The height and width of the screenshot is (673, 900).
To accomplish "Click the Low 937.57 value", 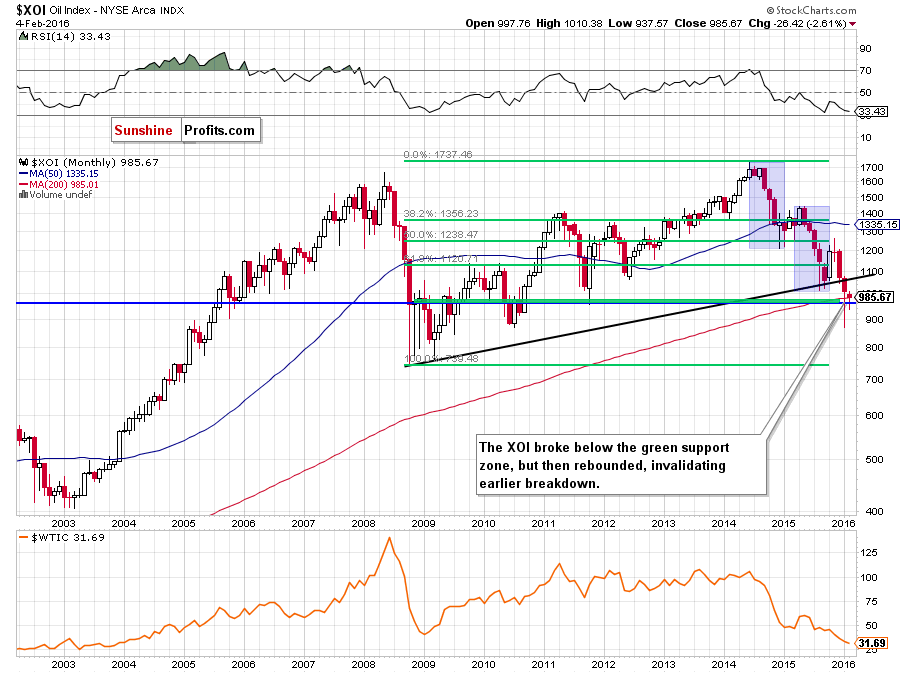I will coord(638,24).
